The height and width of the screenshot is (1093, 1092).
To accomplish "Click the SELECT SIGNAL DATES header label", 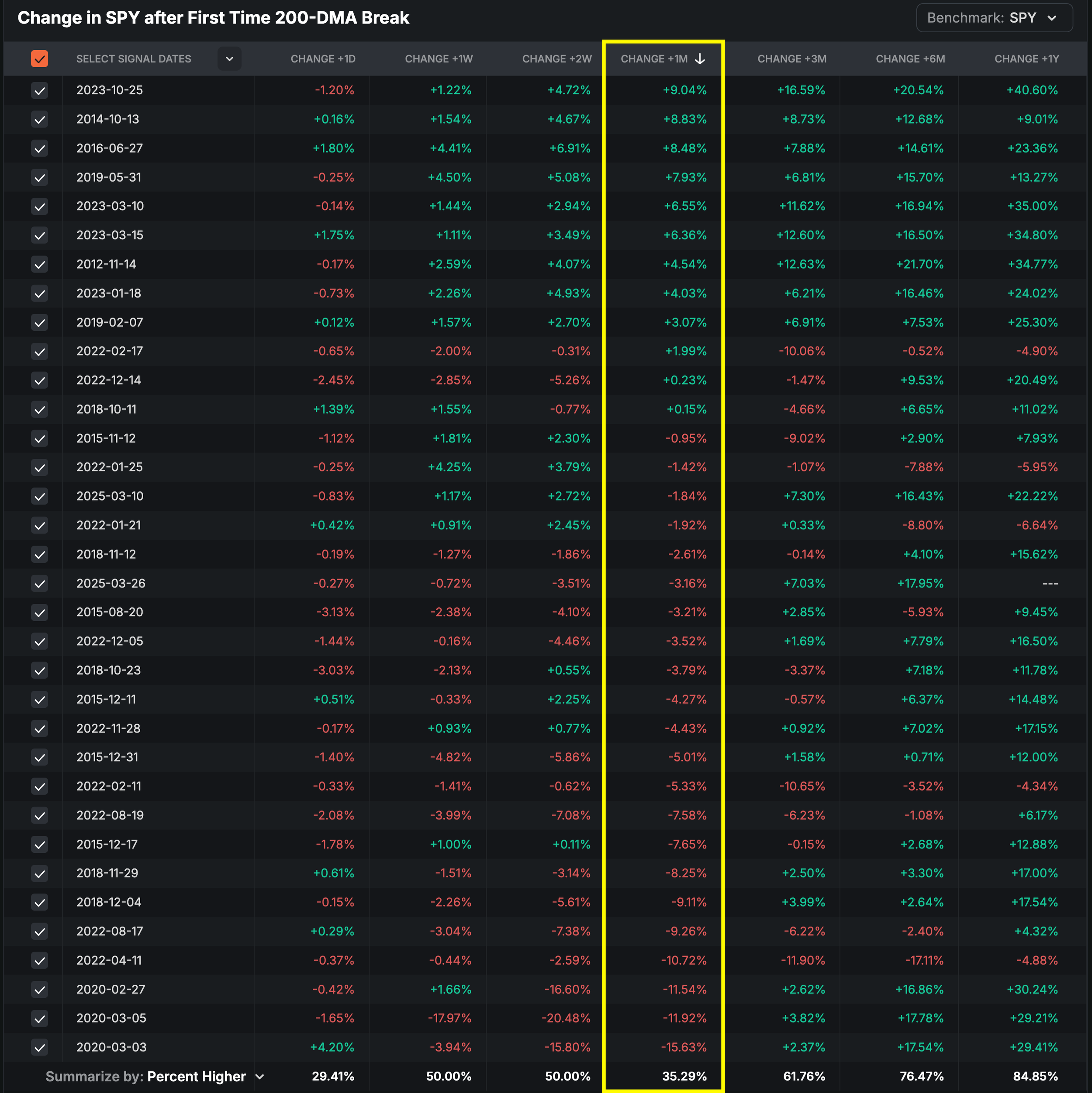I will coord(134,59).
